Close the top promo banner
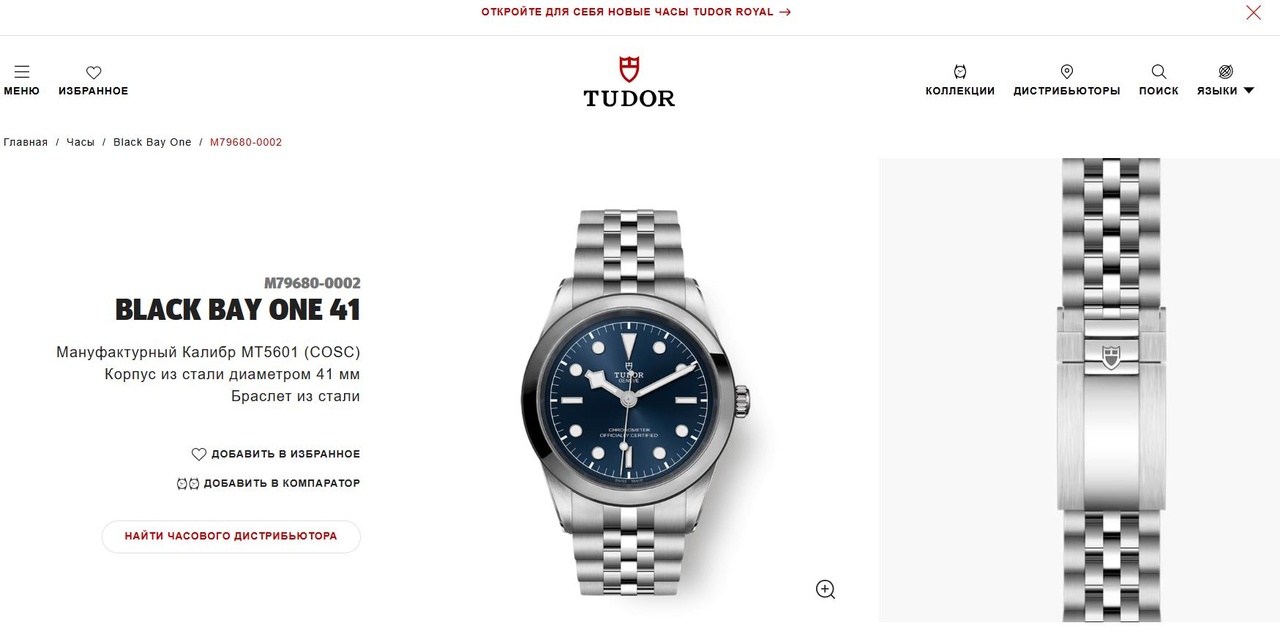Viewport: 1280px width, 631px height. 1253,12
